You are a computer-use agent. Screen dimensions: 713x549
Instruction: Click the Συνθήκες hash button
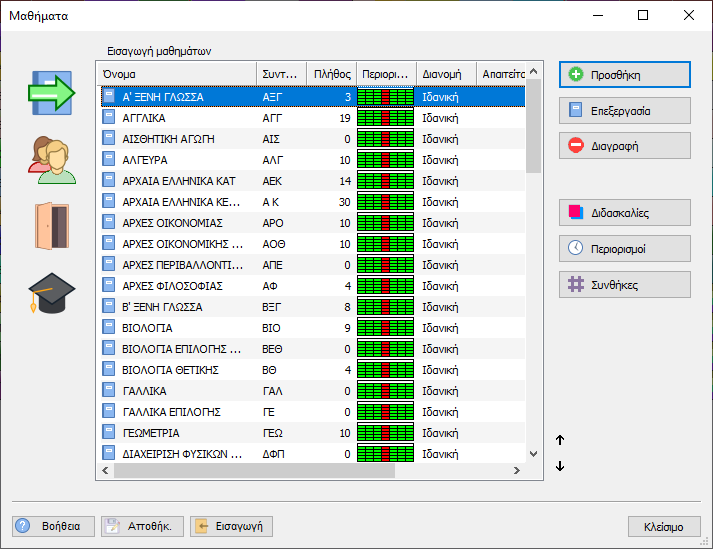coord(624,285)
